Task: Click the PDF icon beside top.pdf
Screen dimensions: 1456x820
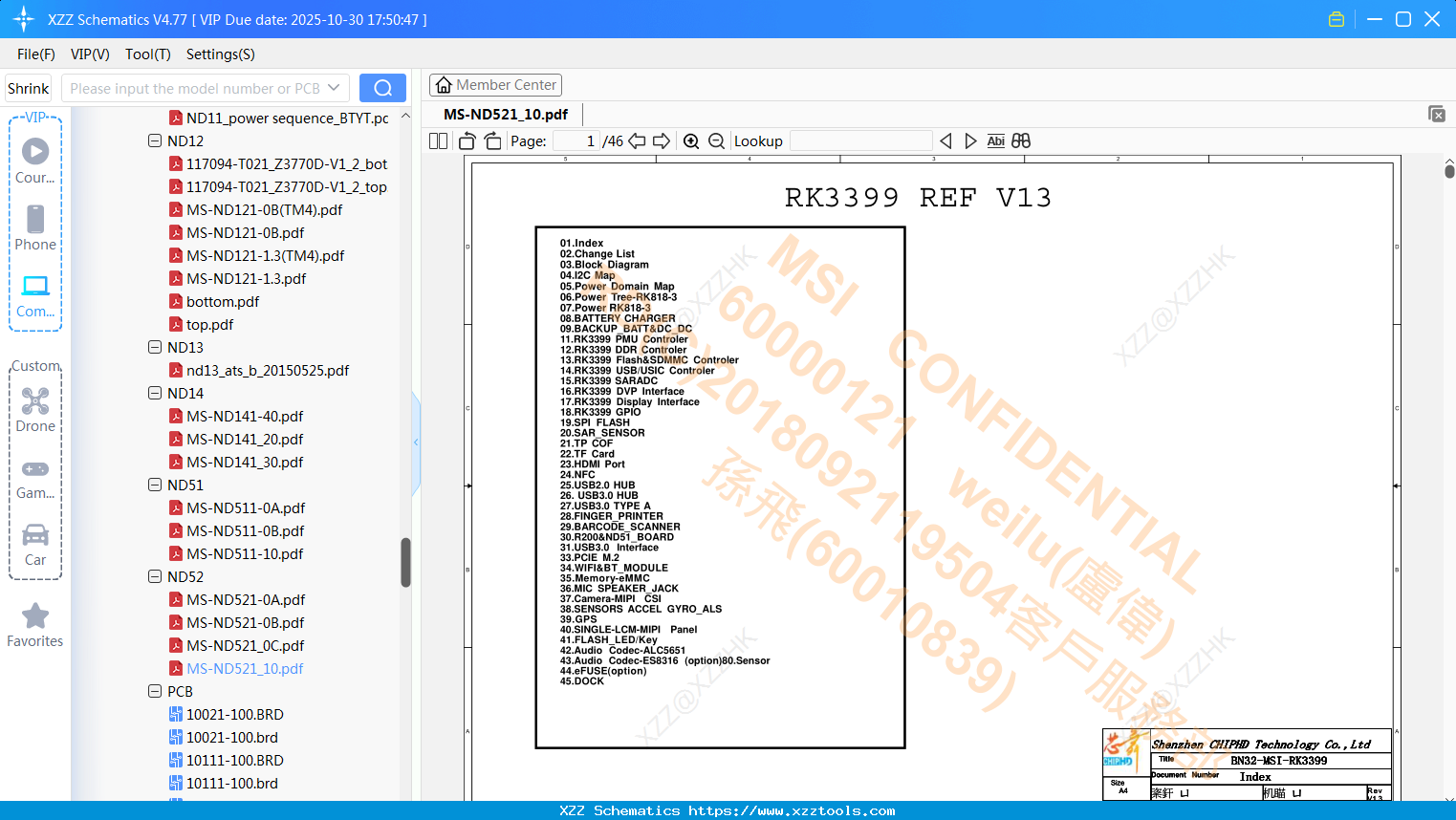Action: point(176,325)
